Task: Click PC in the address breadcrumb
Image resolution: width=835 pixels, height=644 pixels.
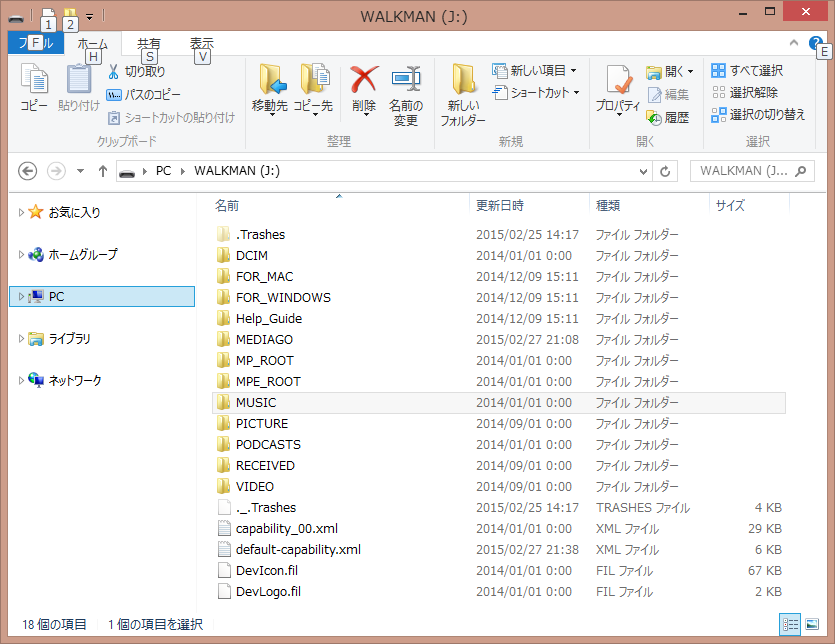Action: pyautogui.click(x=163, y=171)
